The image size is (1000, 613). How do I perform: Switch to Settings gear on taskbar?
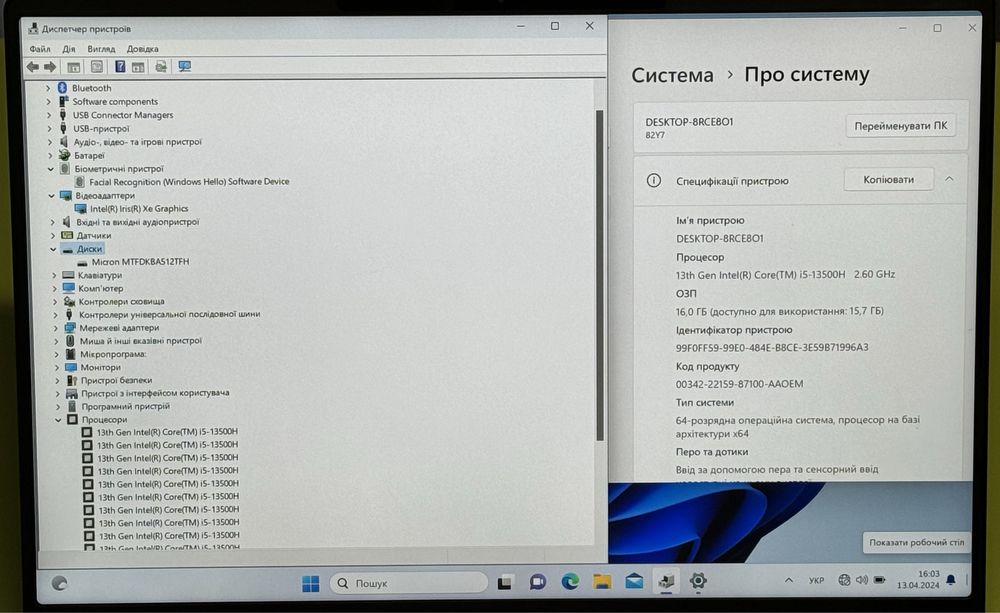(698, 581)
